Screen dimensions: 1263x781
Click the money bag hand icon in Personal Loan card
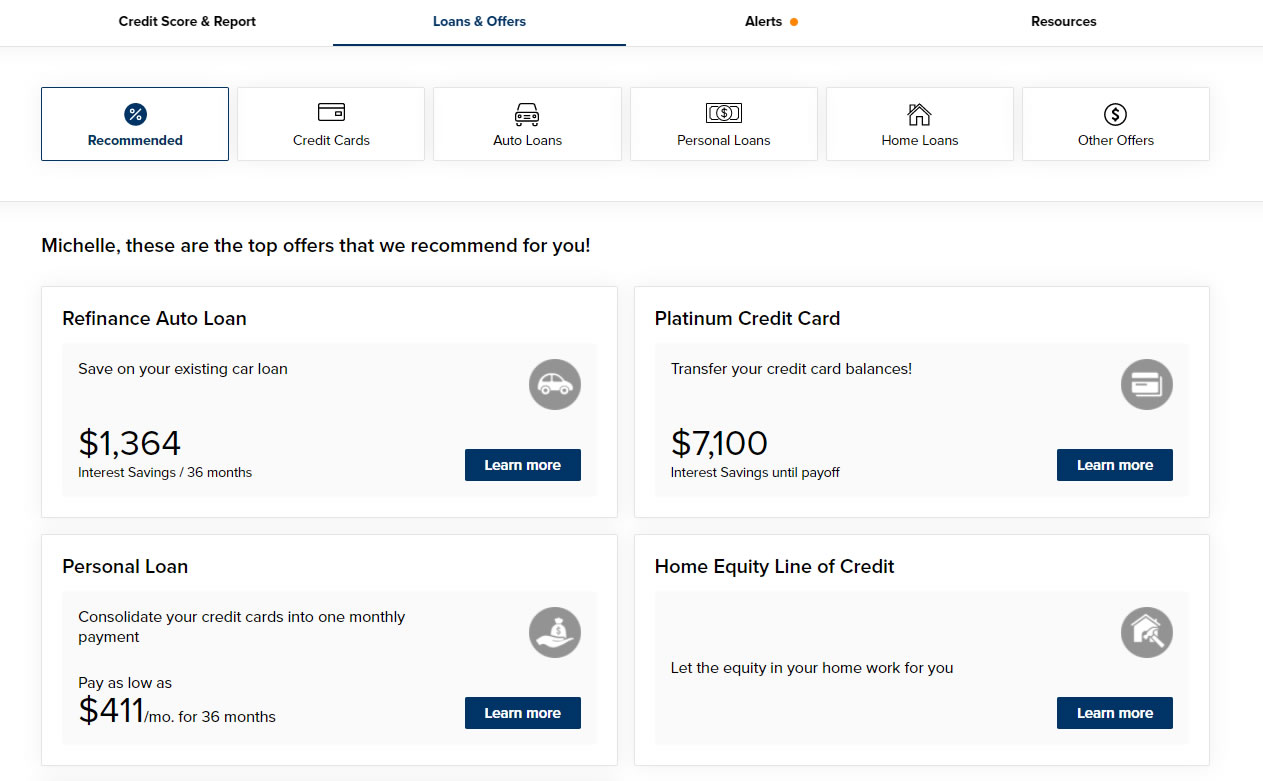pos(554,632)
